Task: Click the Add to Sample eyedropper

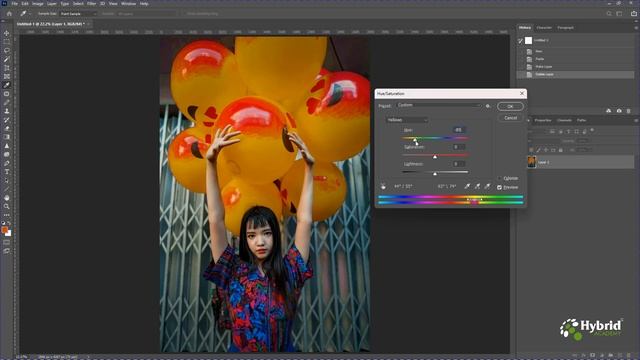Action: [x=477, y=186]
